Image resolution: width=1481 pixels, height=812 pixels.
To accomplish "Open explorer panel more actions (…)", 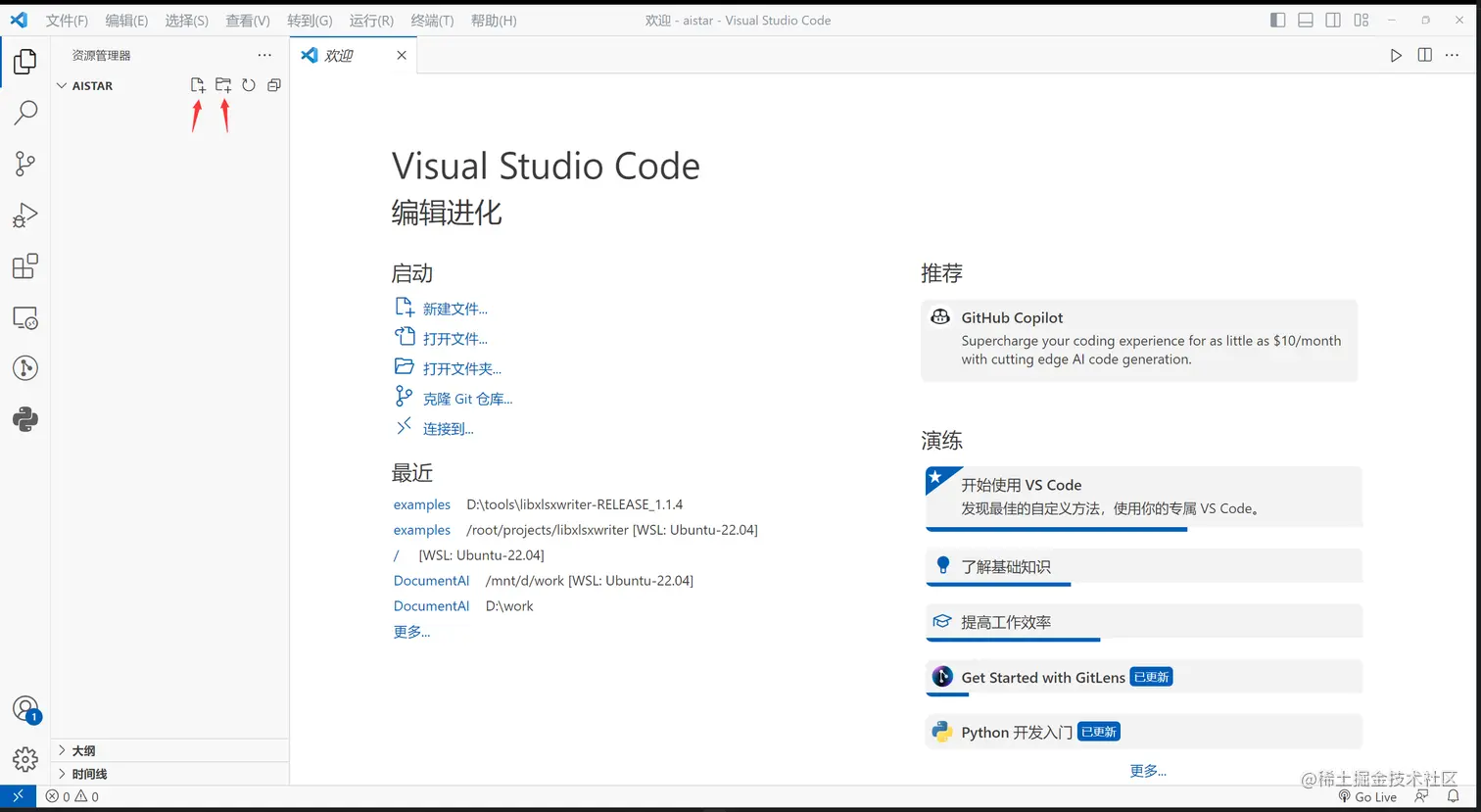I will tap(264, 55).
